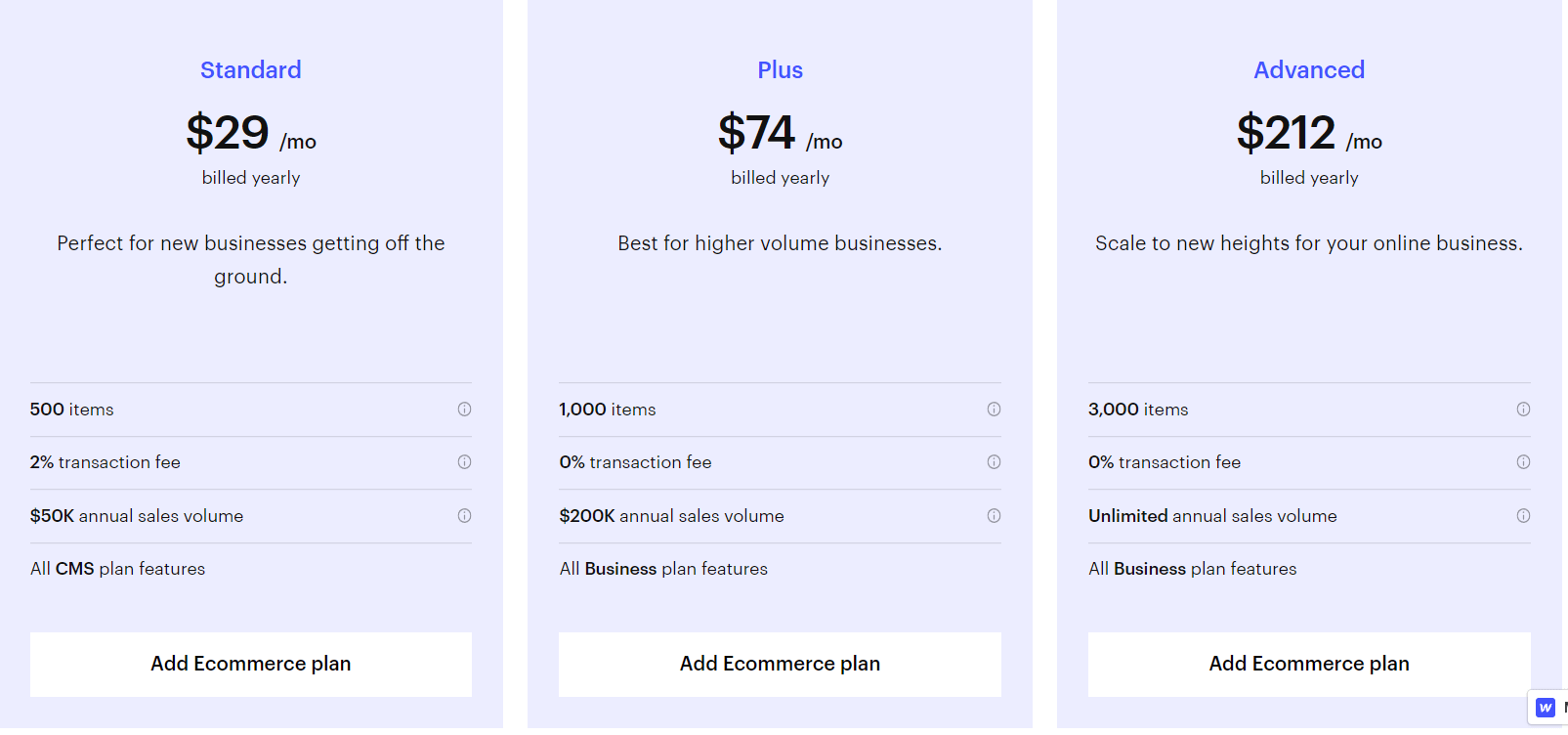Image resolution: width=1568 pixels, height=735 pixels.
Task: Click the All CMS plan features text
Action: (117, 568)
